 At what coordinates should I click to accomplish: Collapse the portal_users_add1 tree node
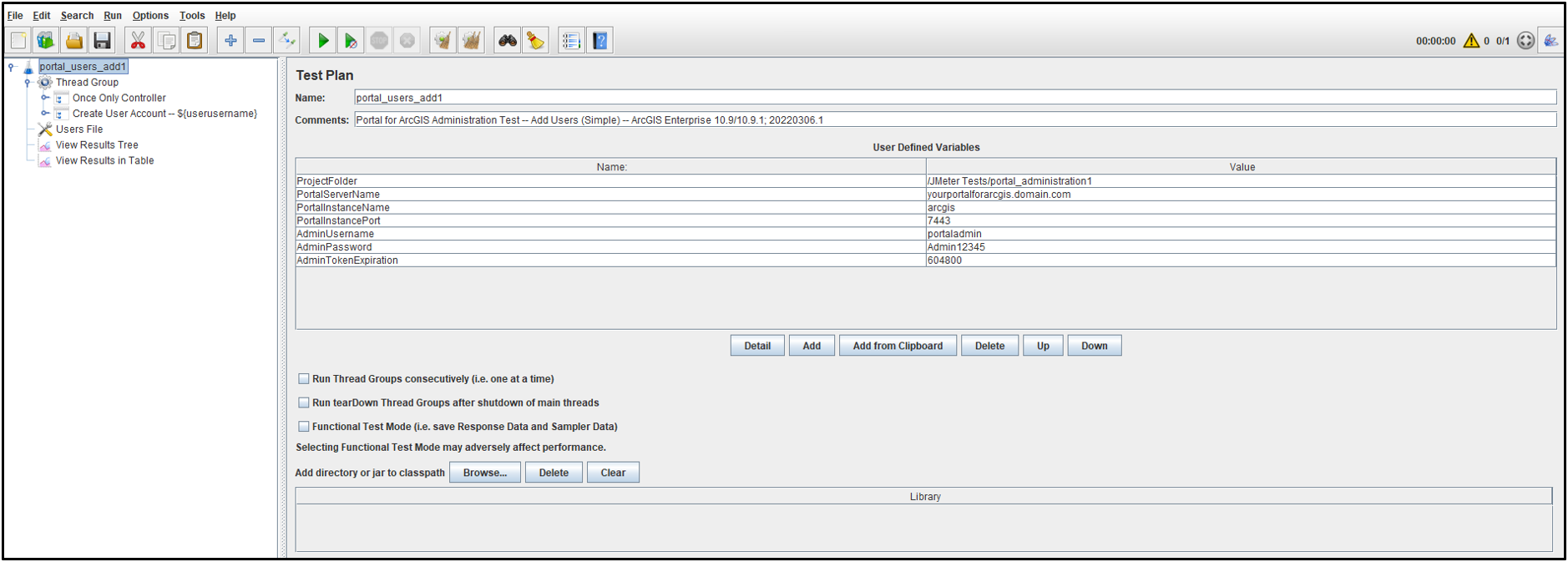(11, 67)
